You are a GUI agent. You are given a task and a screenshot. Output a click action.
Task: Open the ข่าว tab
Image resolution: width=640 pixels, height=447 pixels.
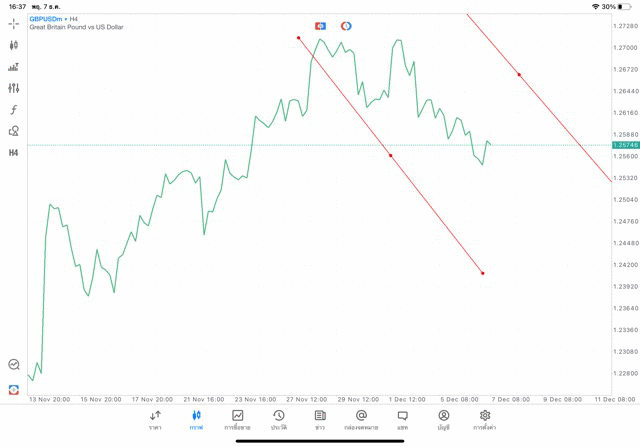pyautogui.click(x=319, y=420)
